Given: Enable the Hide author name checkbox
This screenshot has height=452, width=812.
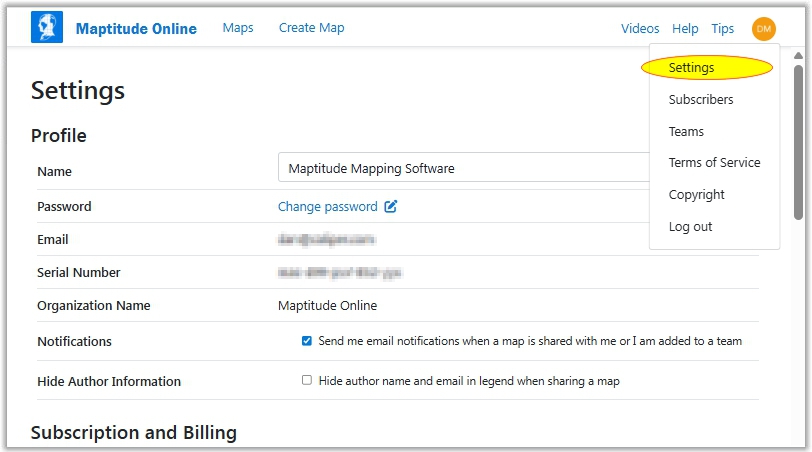Looking at the screenshot, I should pyautogui.click(x=307, y=381).
